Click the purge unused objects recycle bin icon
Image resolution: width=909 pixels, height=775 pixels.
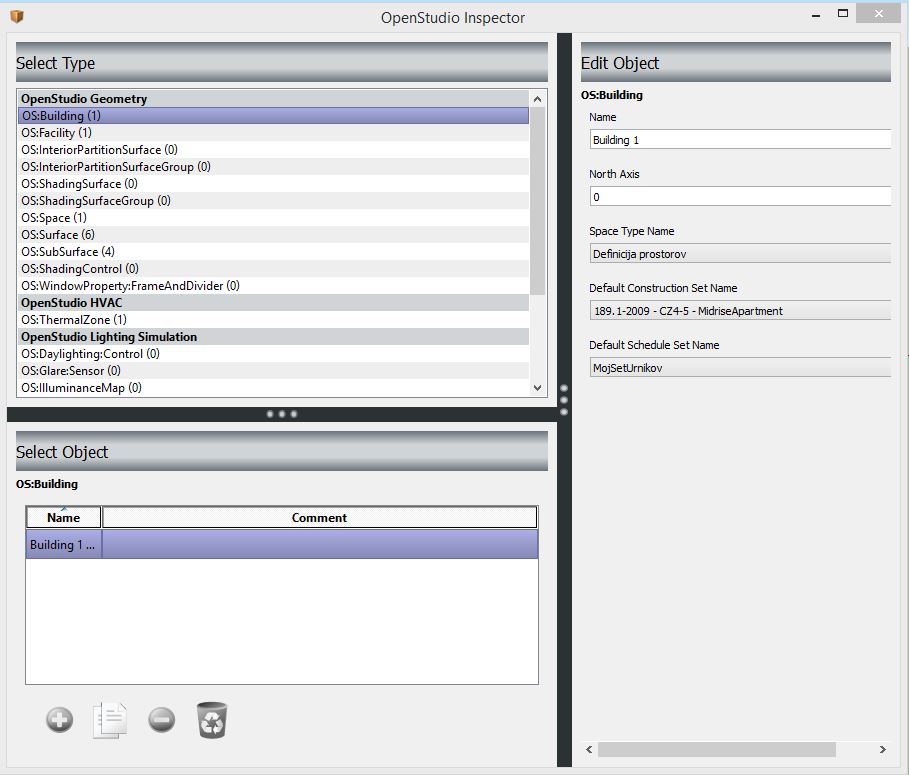(x=212, y=720)
